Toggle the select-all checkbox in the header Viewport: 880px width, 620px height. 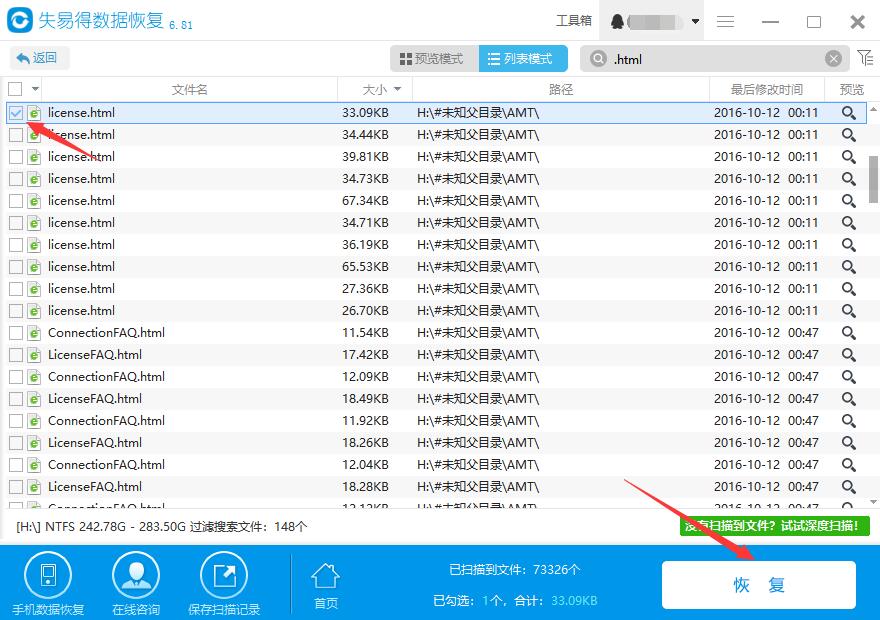tap(15, 89)
